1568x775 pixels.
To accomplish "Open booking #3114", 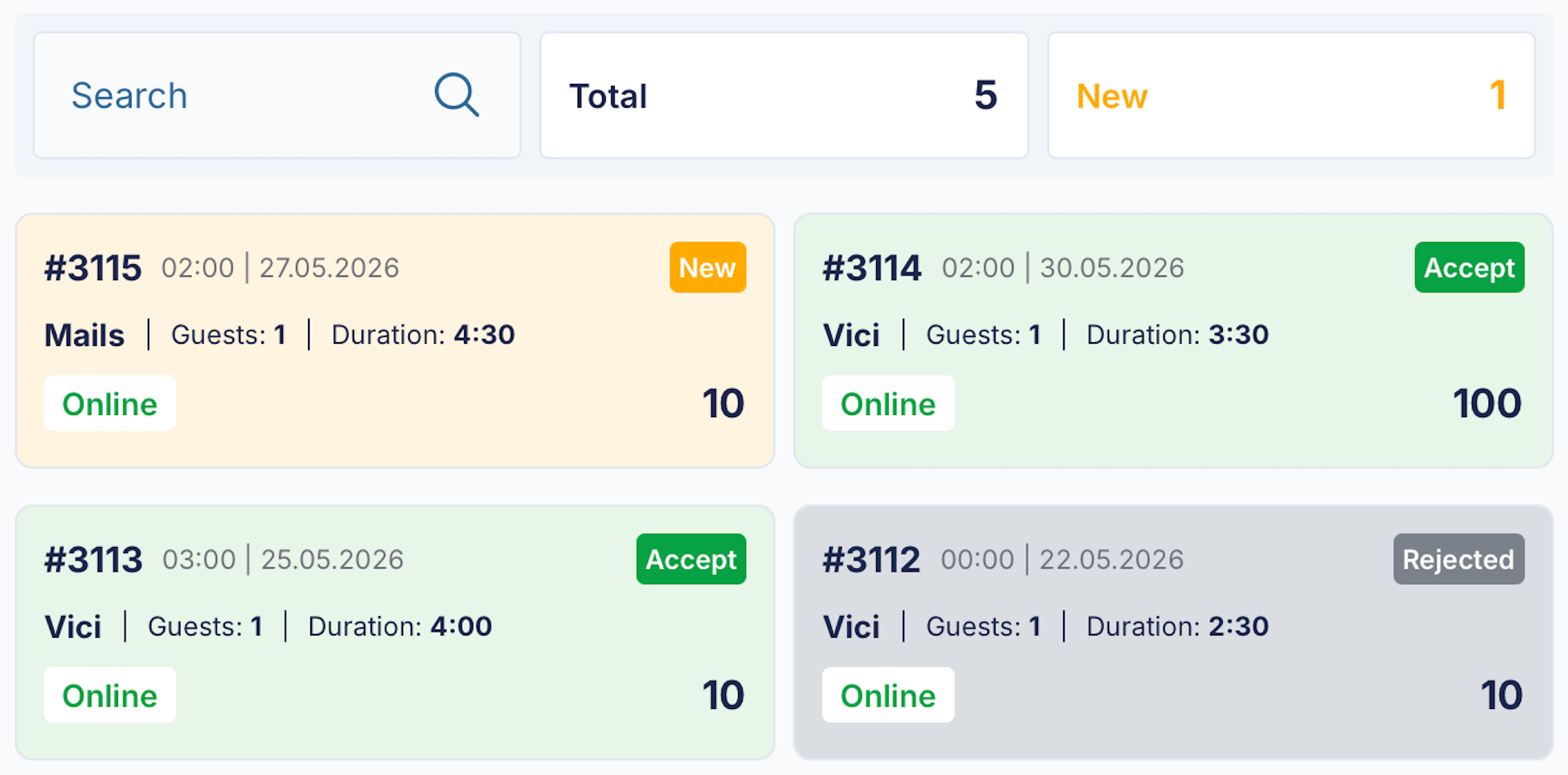I will tap(1173, 341).
